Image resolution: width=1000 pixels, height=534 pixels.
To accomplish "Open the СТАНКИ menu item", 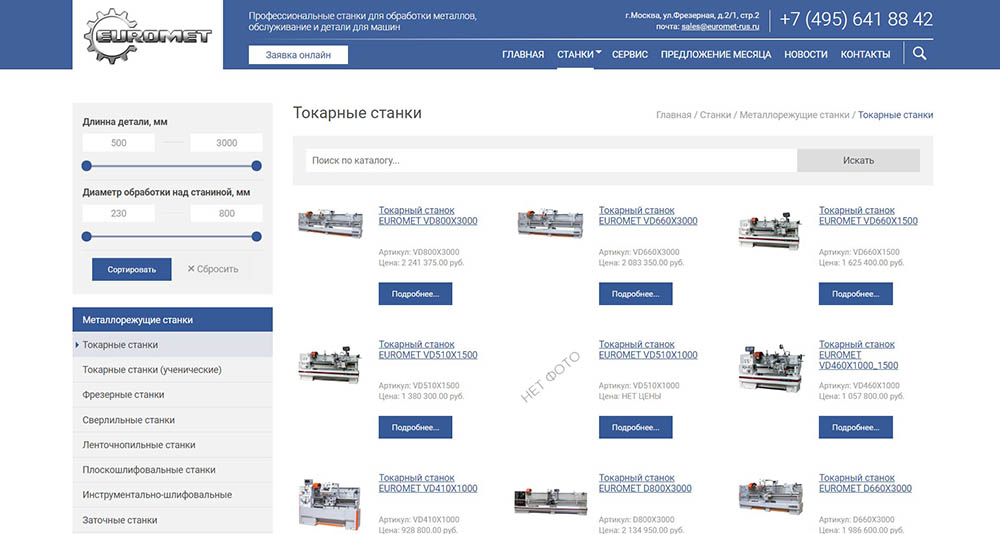I will pos(575,55).
